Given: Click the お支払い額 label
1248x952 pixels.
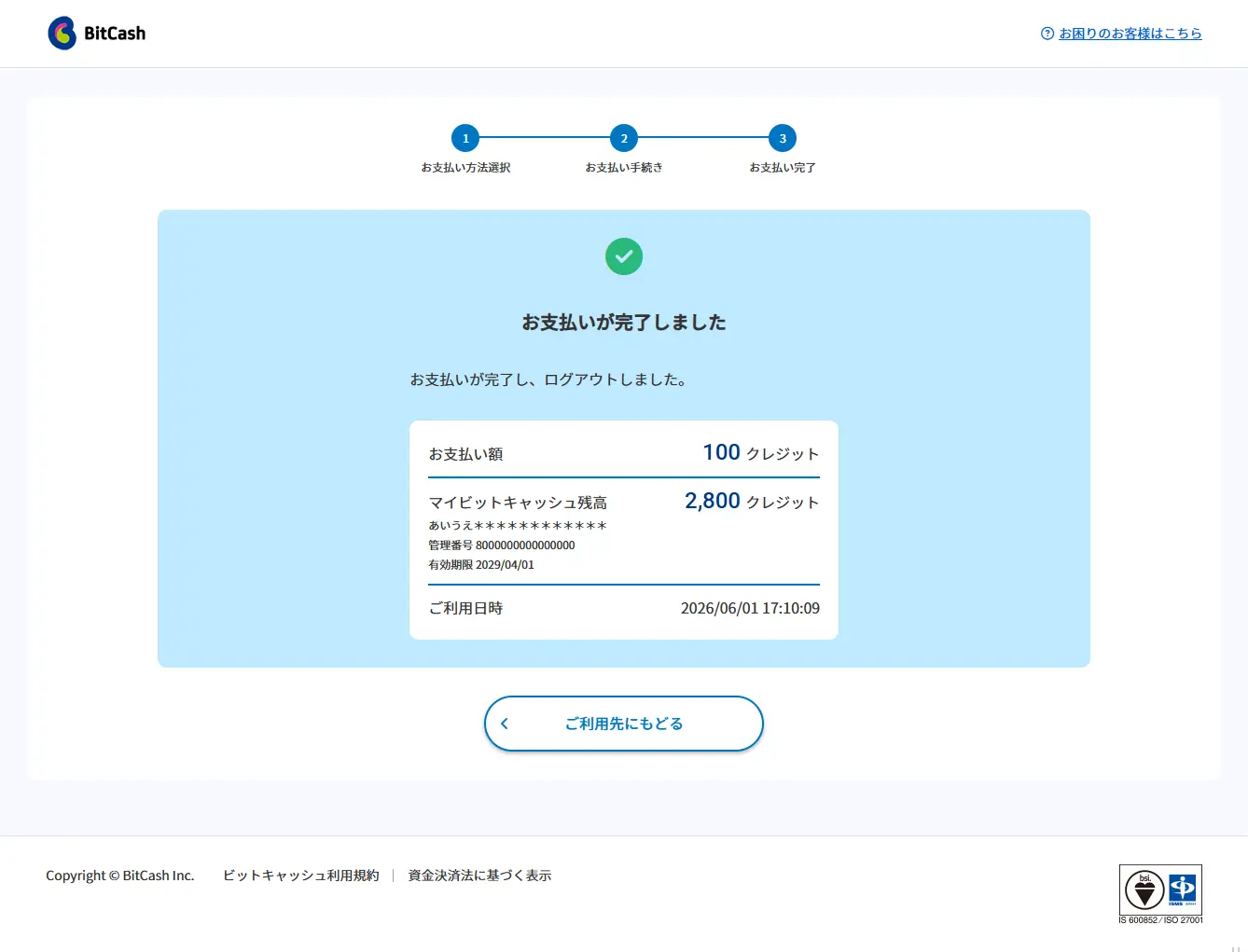Looking at the screenshot, I should tap(465, 454).
